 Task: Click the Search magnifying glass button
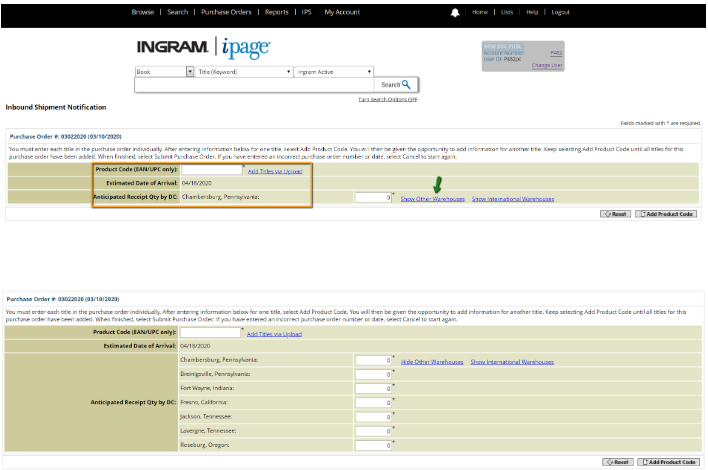tap(396, 84)
